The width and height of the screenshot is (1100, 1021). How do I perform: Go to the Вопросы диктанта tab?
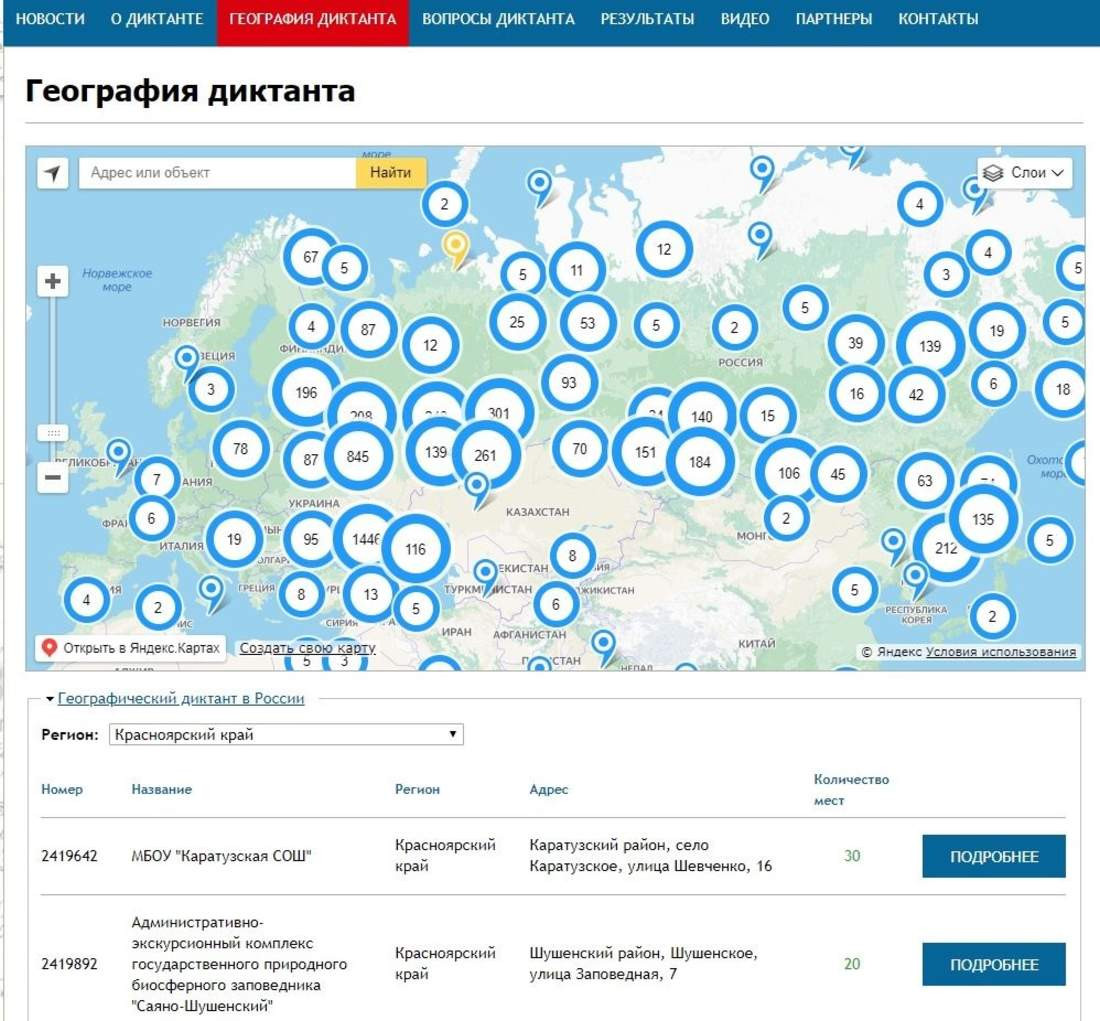tap(498, 19)
